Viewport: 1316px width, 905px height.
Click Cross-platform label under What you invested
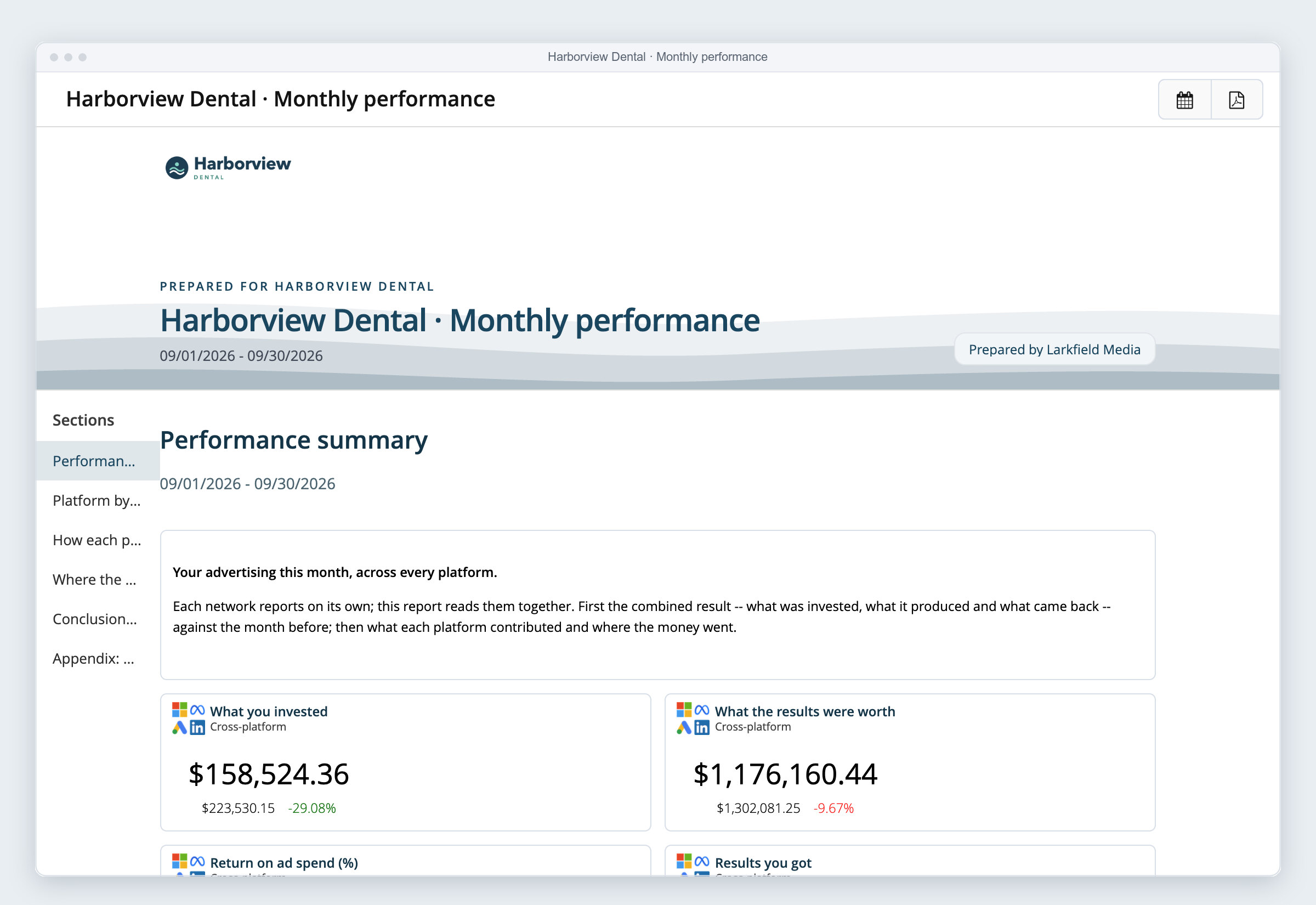click(248, 727)
